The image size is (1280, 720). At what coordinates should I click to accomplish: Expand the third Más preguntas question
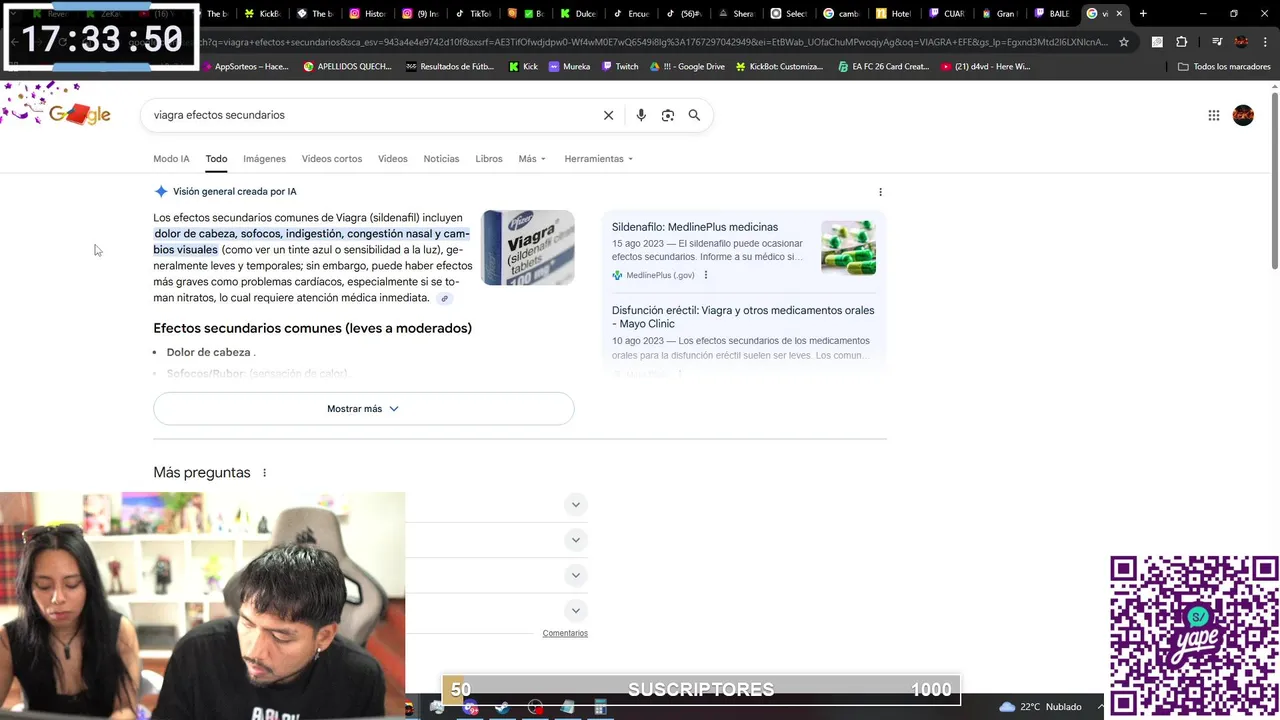pos(575,575)
